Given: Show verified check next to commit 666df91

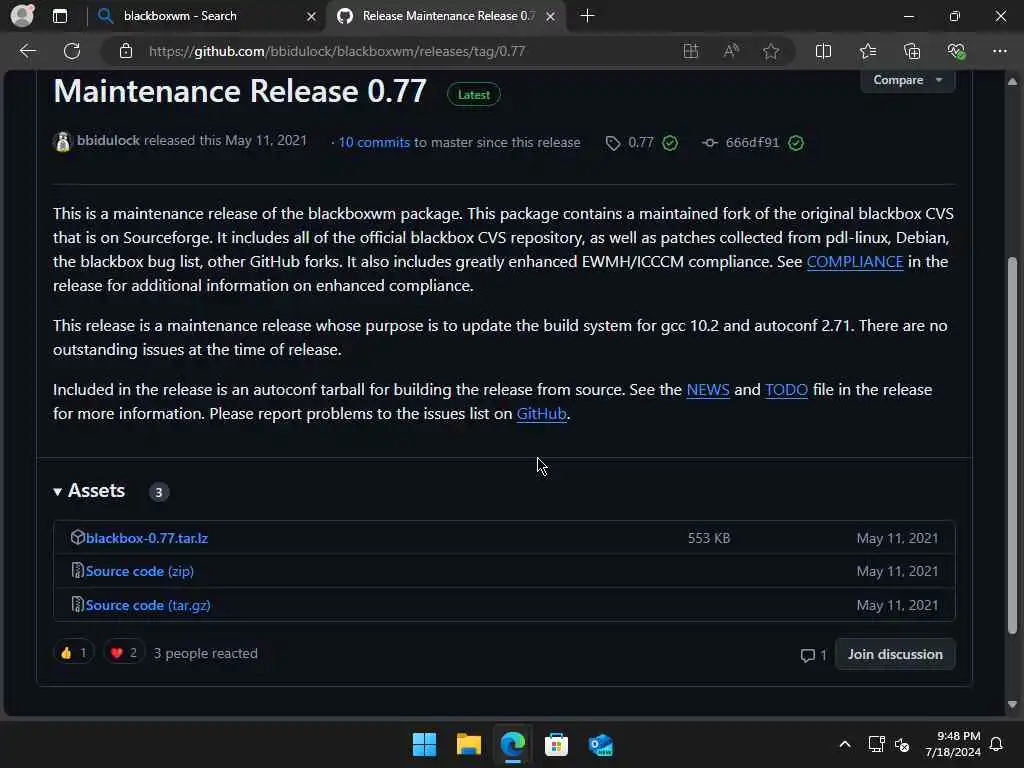Looking at the screenshot, I should click(x=795, y=143).
